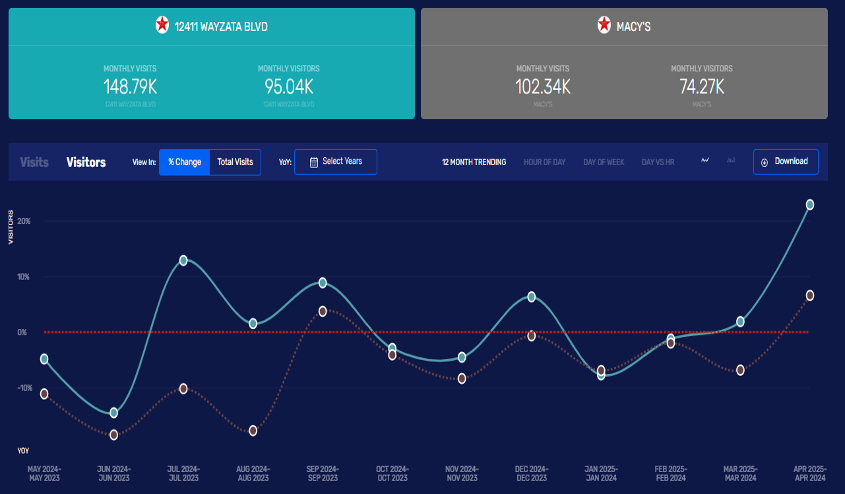Select the Day vs HR tab

click(657, 162)
